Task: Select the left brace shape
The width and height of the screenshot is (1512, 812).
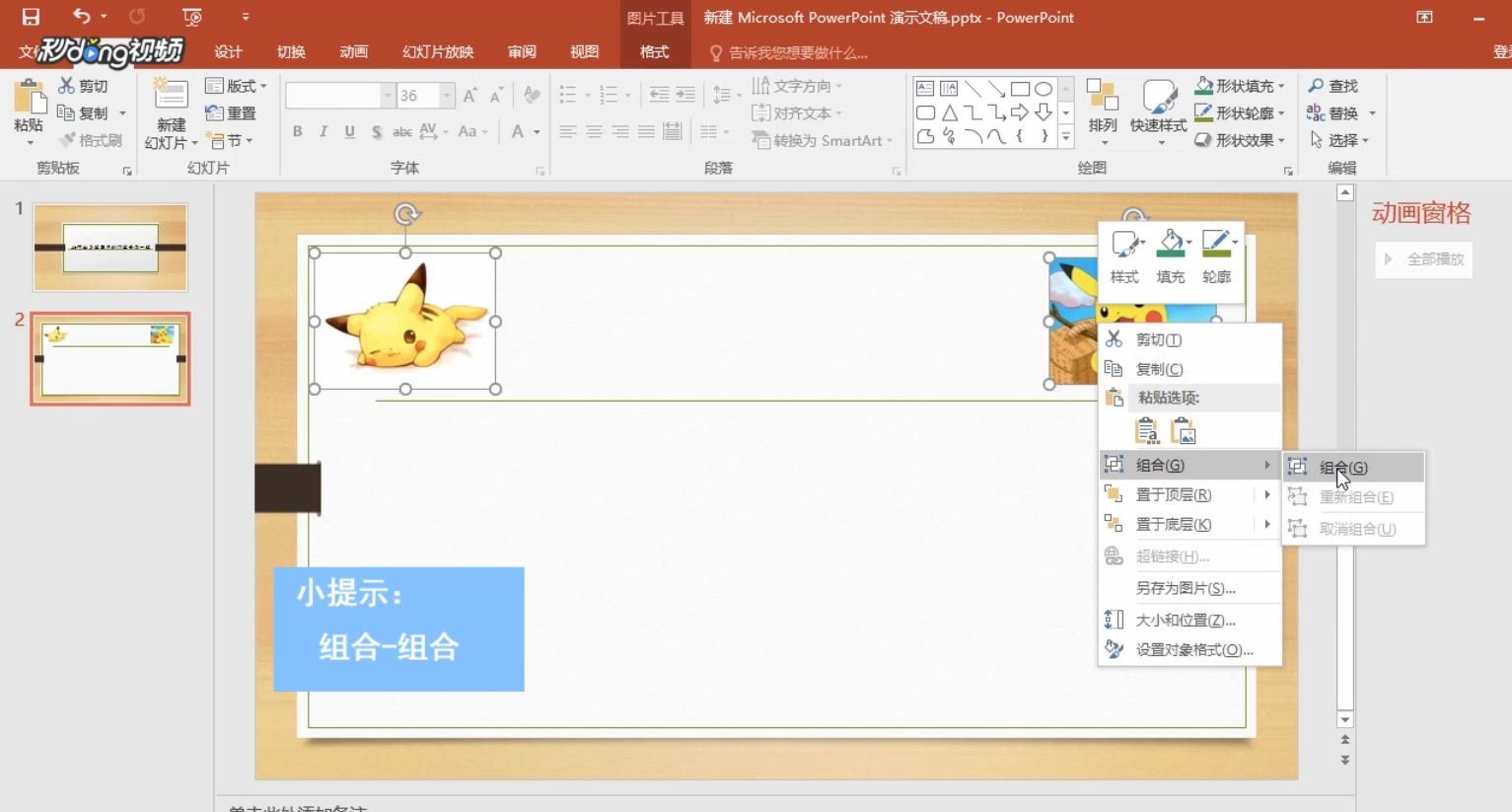Action: pos(1020,136)
